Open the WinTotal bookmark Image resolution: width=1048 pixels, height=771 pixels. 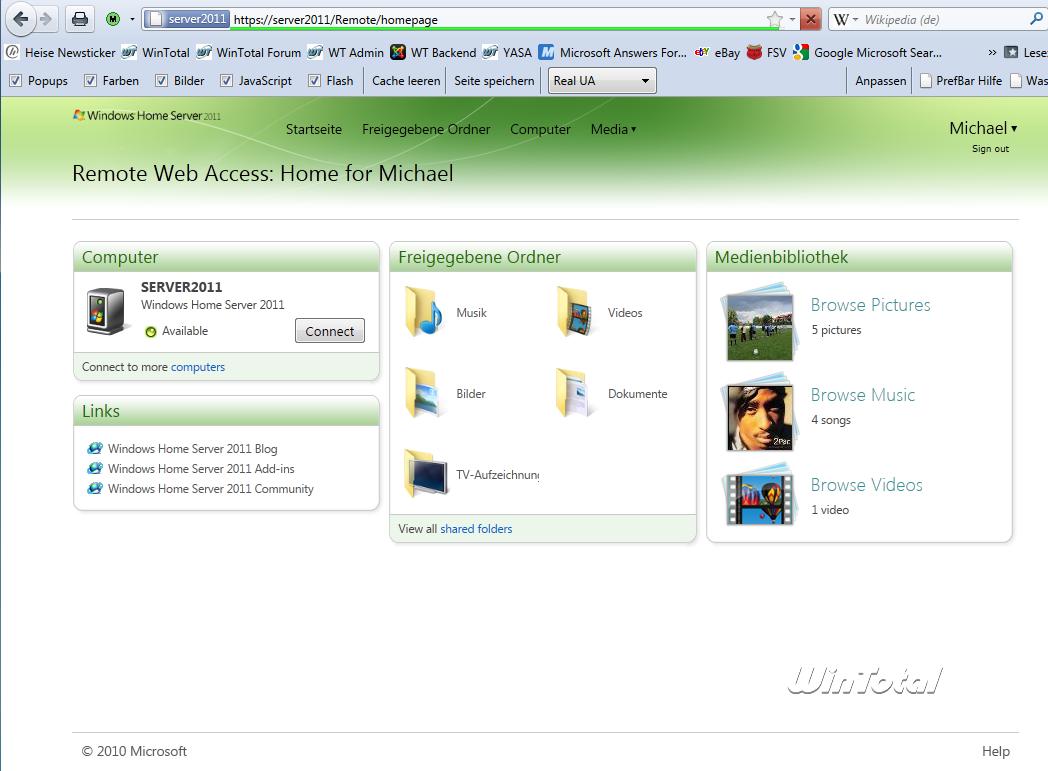tap(155, 52)
